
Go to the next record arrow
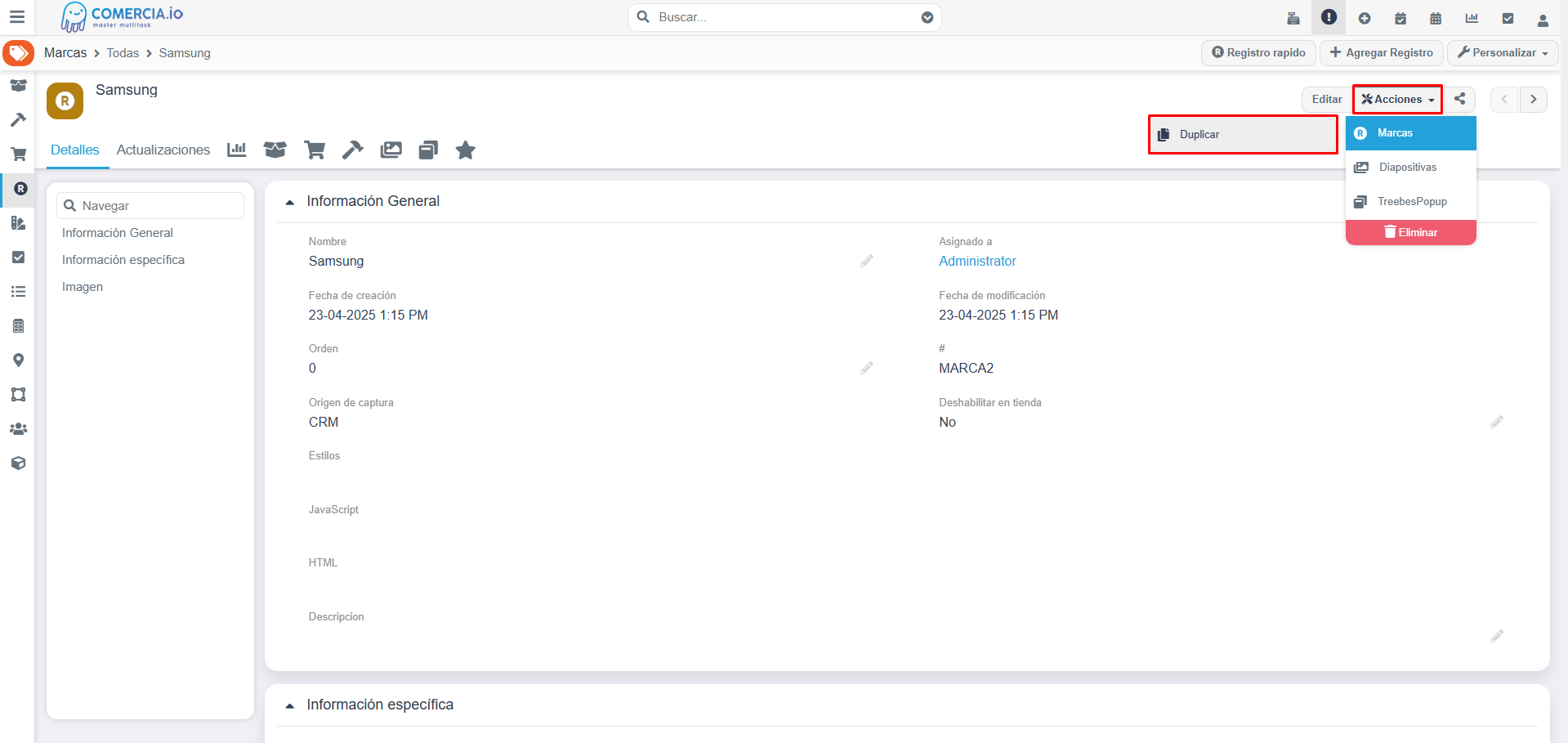pyautogui.click(x=1534, y=99)
